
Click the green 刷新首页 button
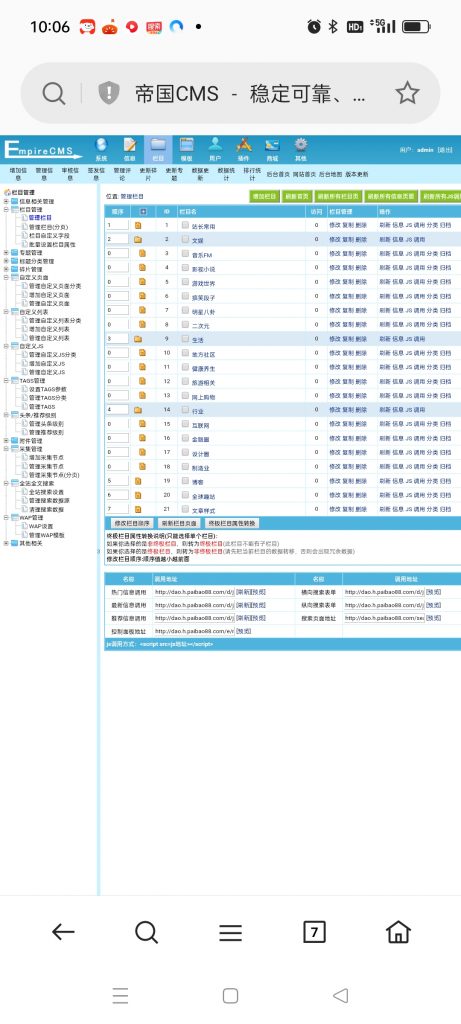tap(297, 196)
